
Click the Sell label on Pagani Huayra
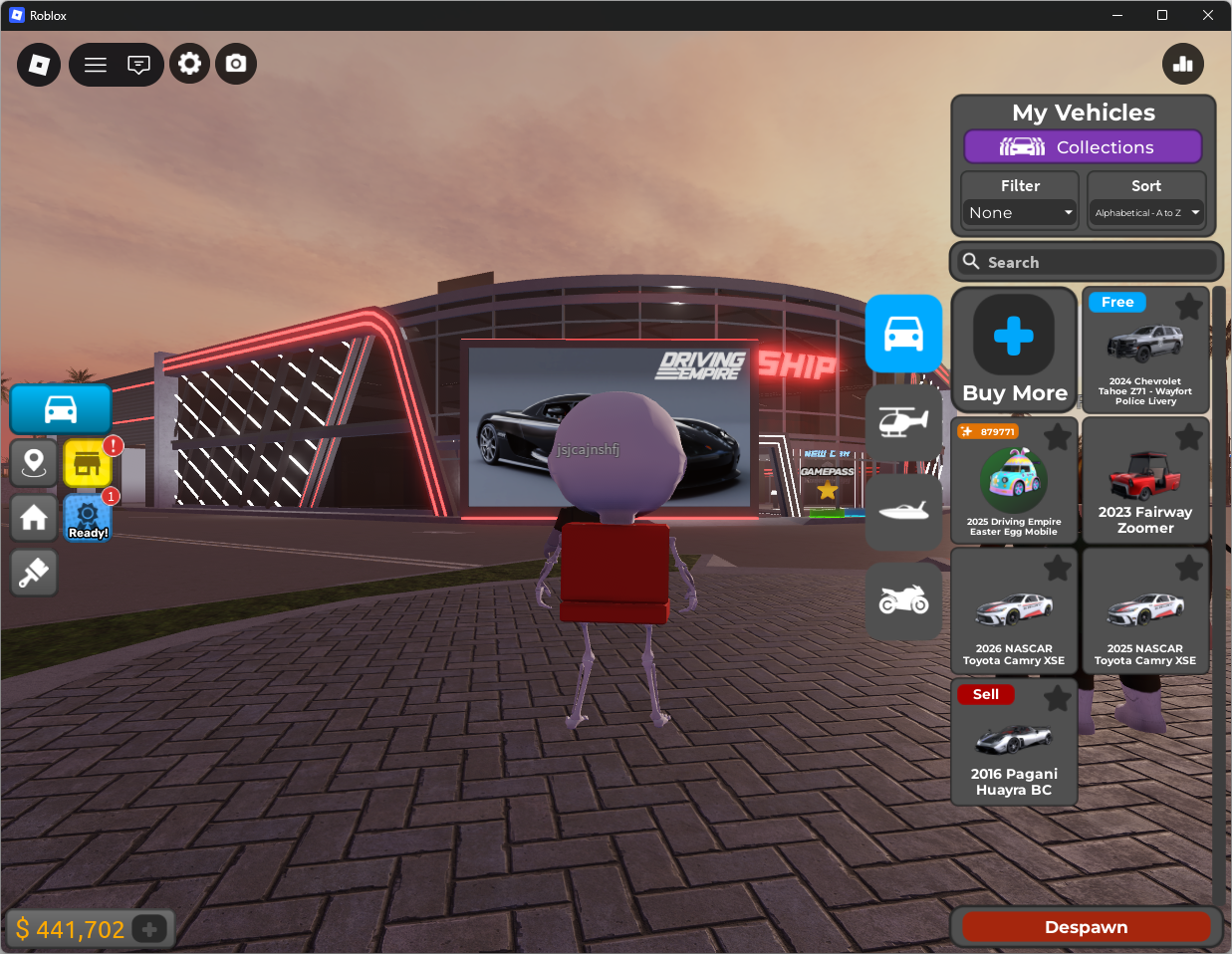point(985,694)
